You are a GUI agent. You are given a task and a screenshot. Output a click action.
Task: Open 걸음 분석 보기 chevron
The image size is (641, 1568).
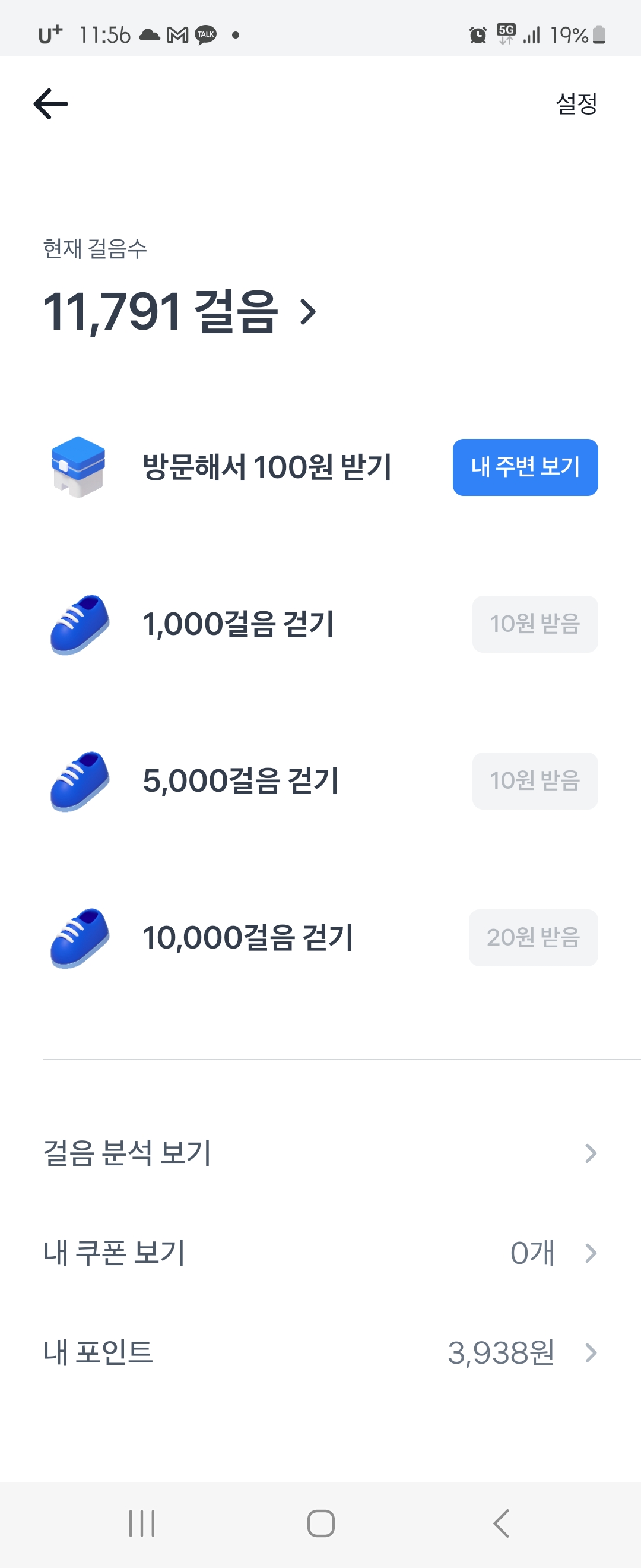590,1153
